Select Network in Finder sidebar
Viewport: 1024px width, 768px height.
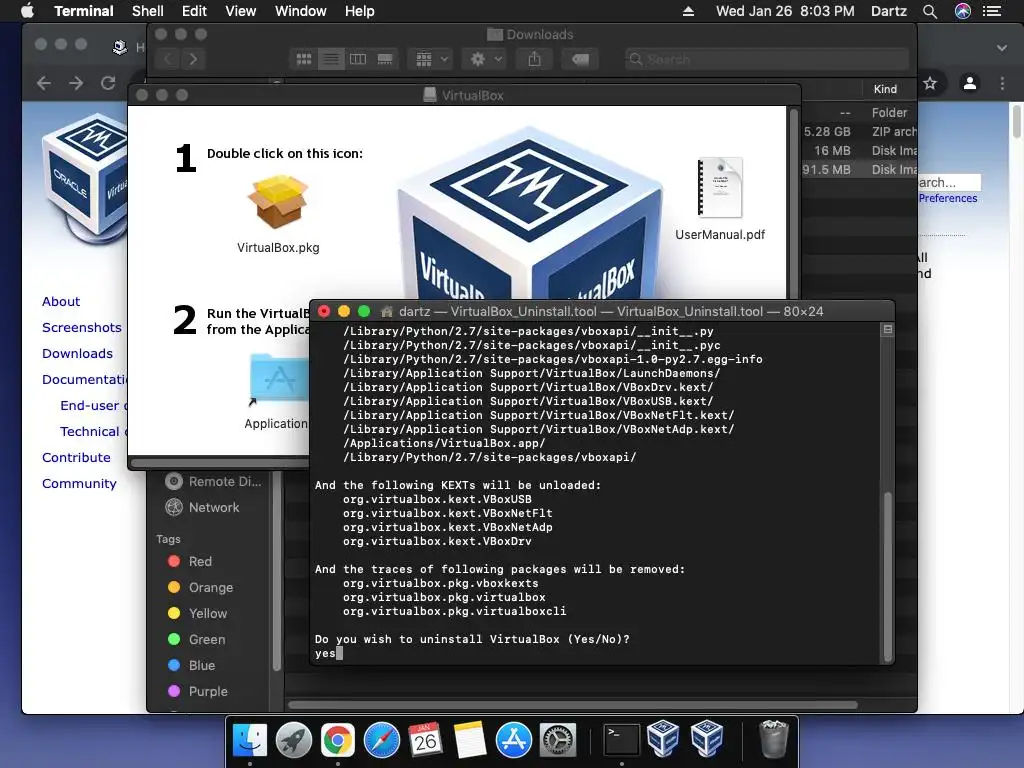click(202, 507)
